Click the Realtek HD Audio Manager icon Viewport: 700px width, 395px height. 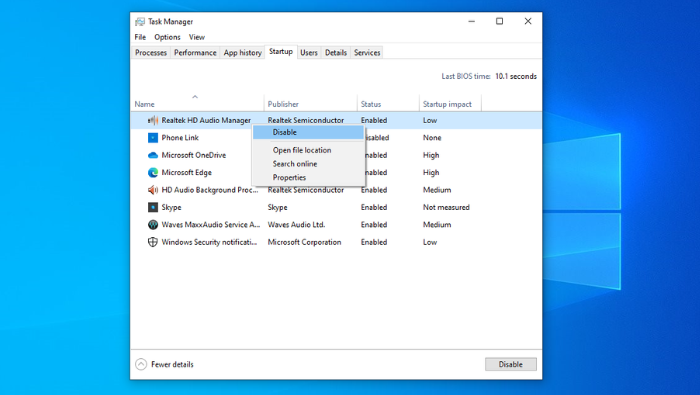[x=153, y=120]
